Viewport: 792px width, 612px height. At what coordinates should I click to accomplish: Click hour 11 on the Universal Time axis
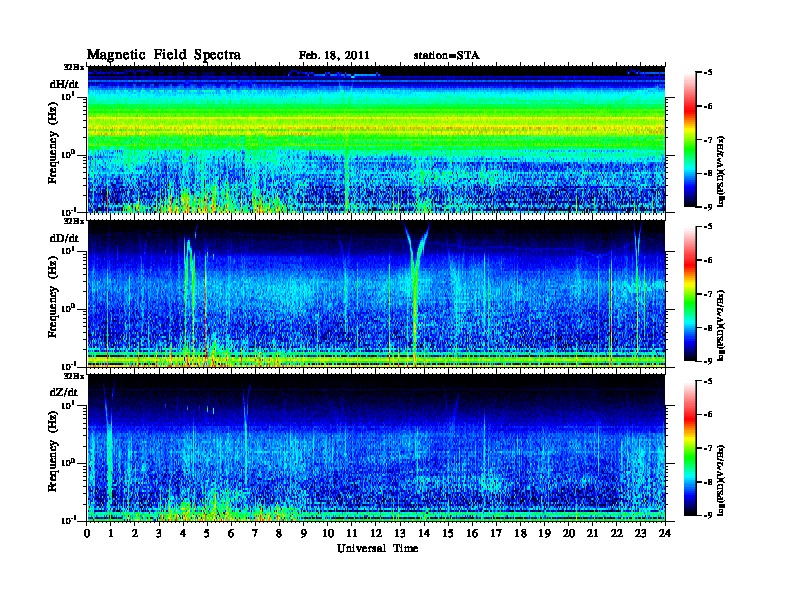pyautogui.click(x=352, y=534)
